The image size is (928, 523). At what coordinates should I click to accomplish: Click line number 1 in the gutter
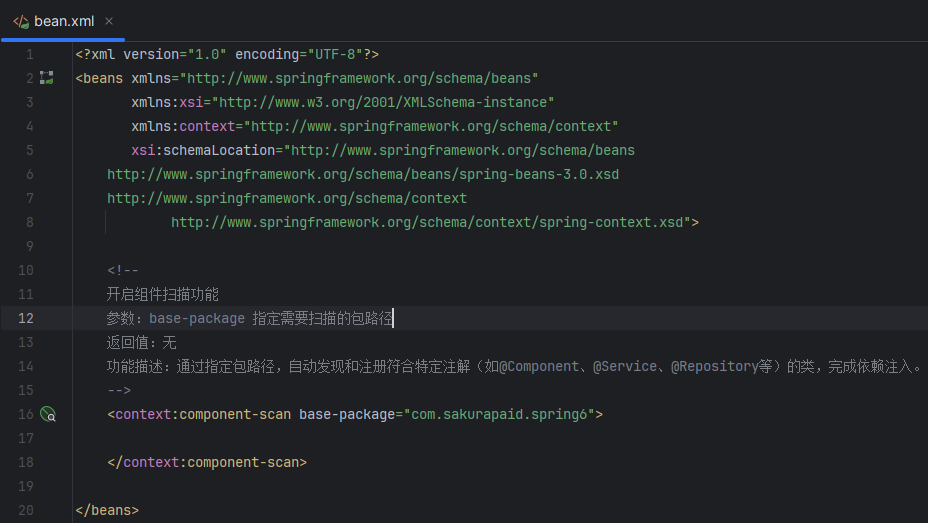pos(30,54)
